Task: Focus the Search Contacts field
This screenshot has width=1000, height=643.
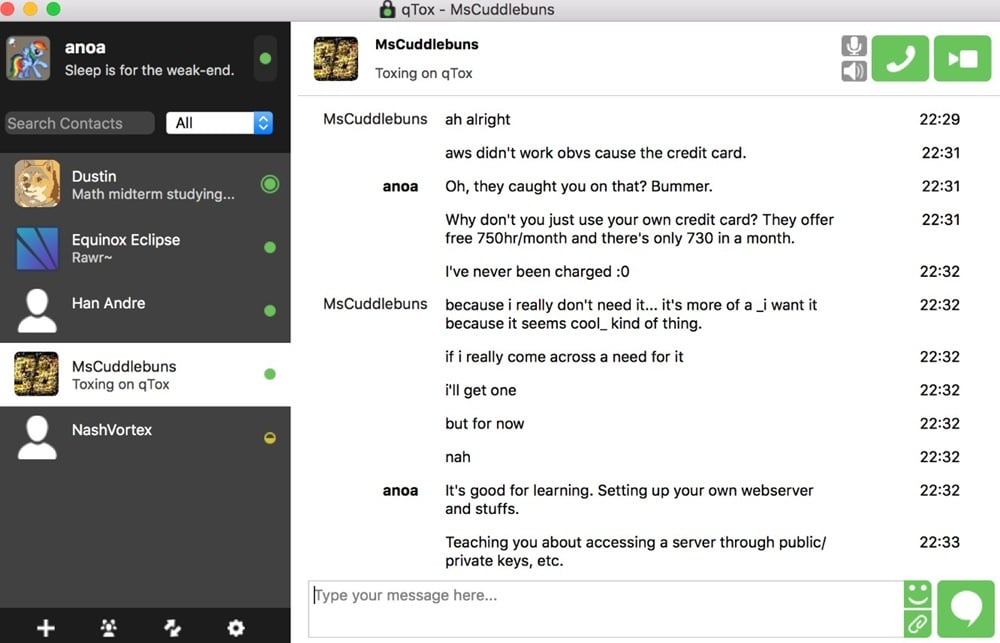Action: coord(79,123)
